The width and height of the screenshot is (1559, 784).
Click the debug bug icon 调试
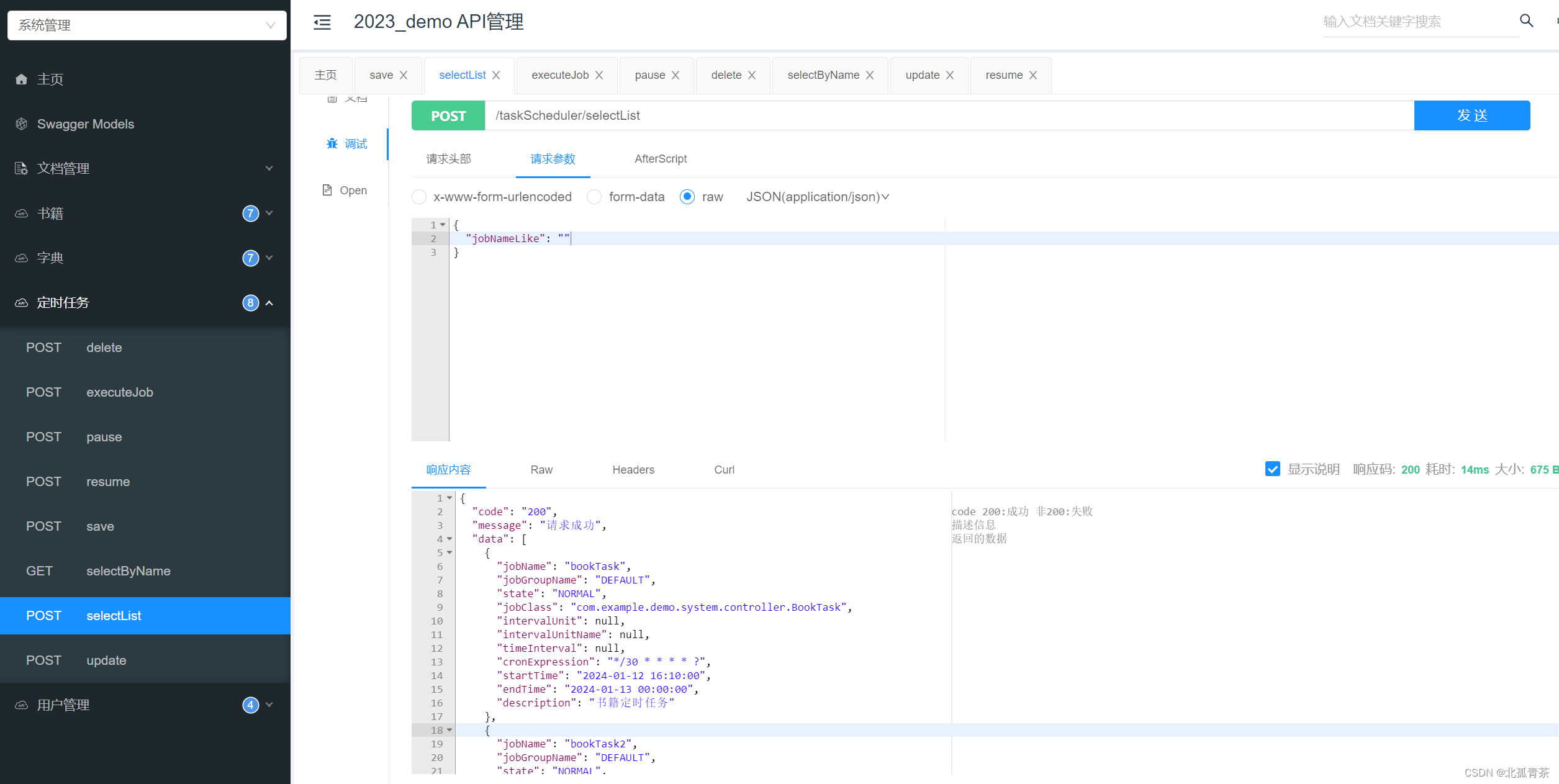[332, 144]
